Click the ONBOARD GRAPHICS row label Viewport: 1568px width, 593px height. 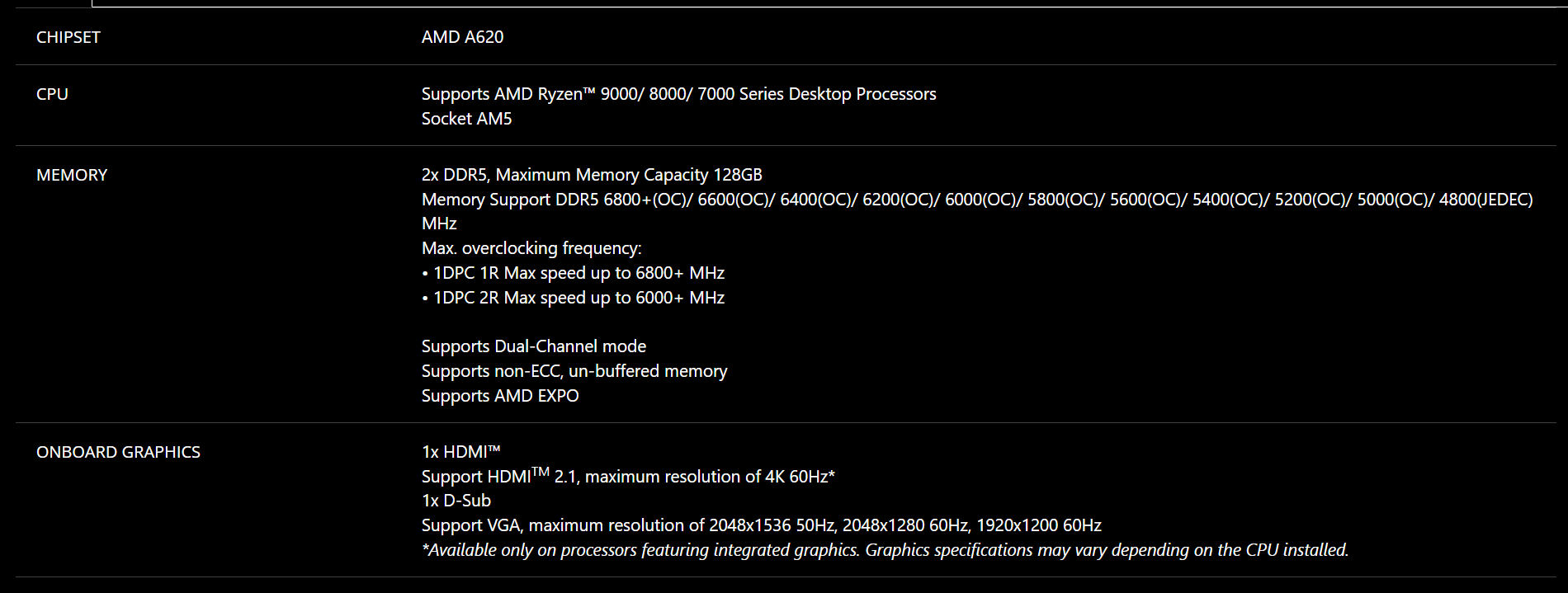(x=118, y=452)
